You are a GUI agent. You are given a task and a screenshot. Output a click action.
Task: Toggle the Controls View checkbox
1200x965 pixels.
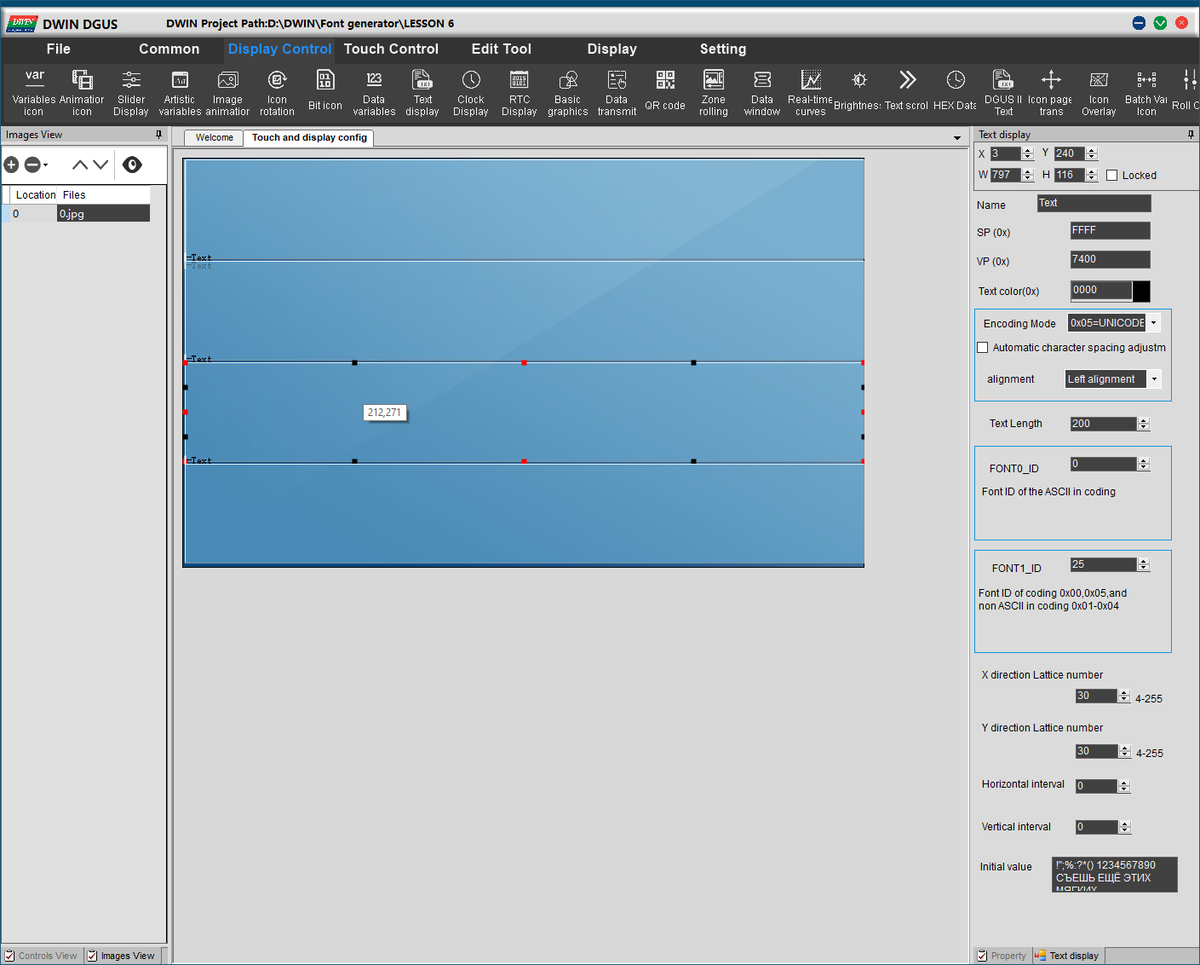tap(10, 956)
